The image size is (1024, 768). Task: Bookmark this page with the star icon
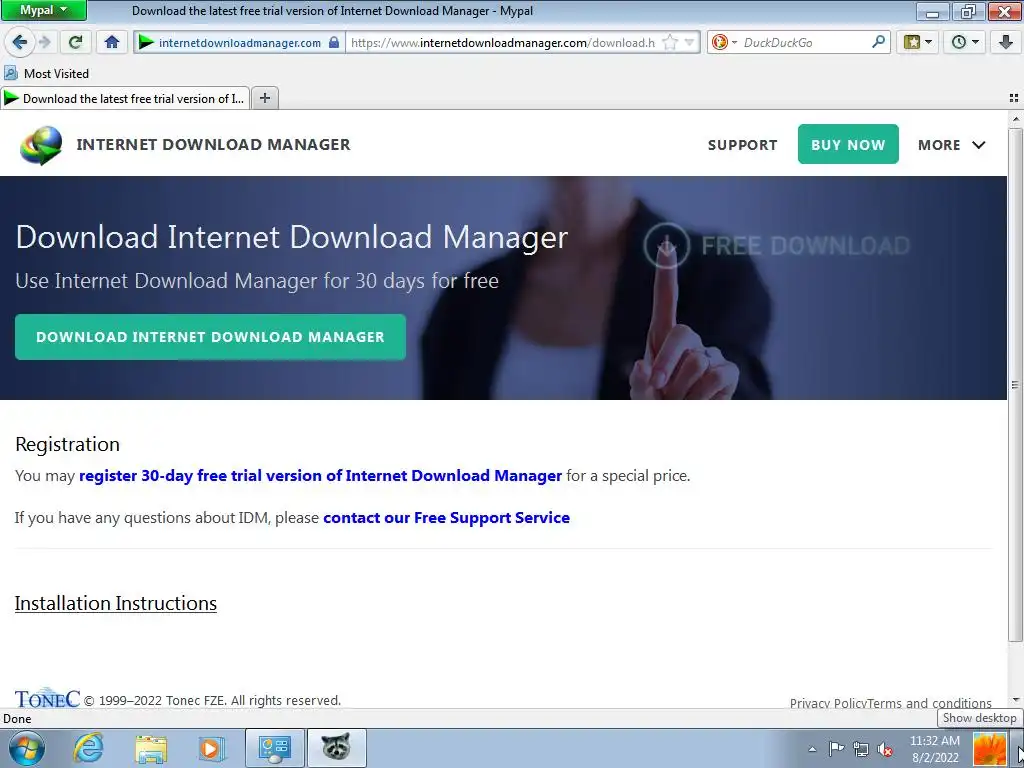pyautogui.click(x=670, y=42)
